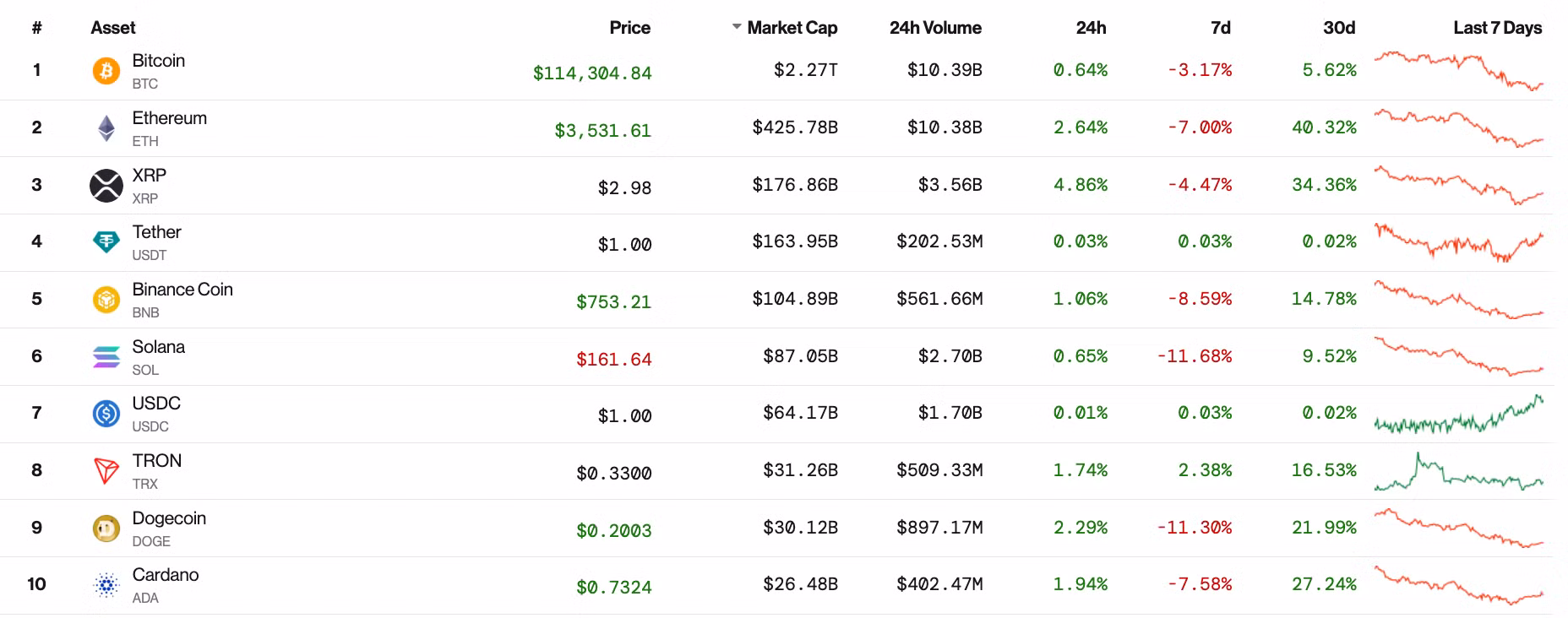Select the USDC blue dollar icon

click(x=106, y=414)
